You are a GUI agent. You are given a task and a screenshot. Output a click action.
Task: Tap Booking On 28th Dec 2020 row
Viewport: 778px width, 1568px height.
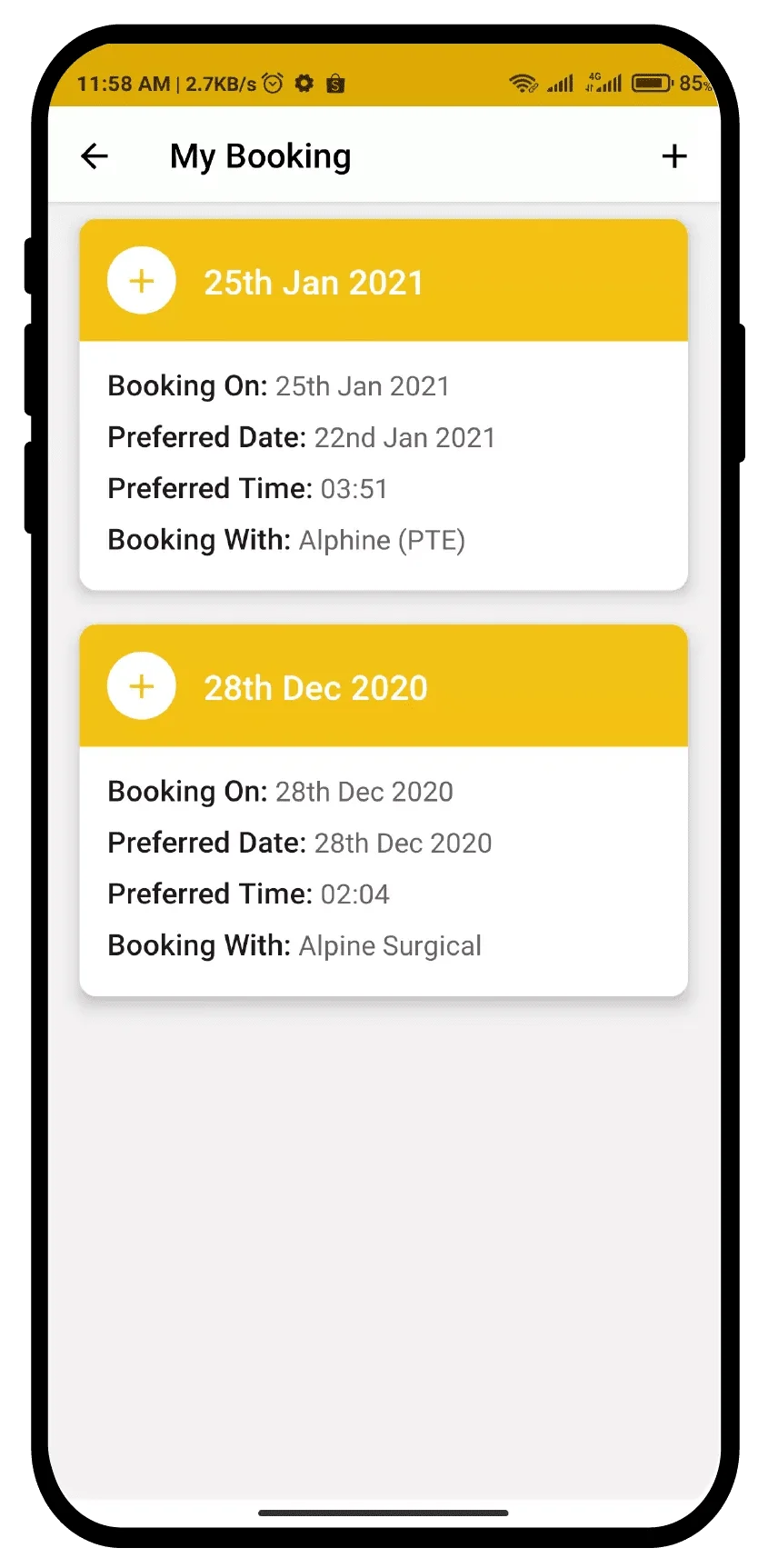[x=280, y=792]
